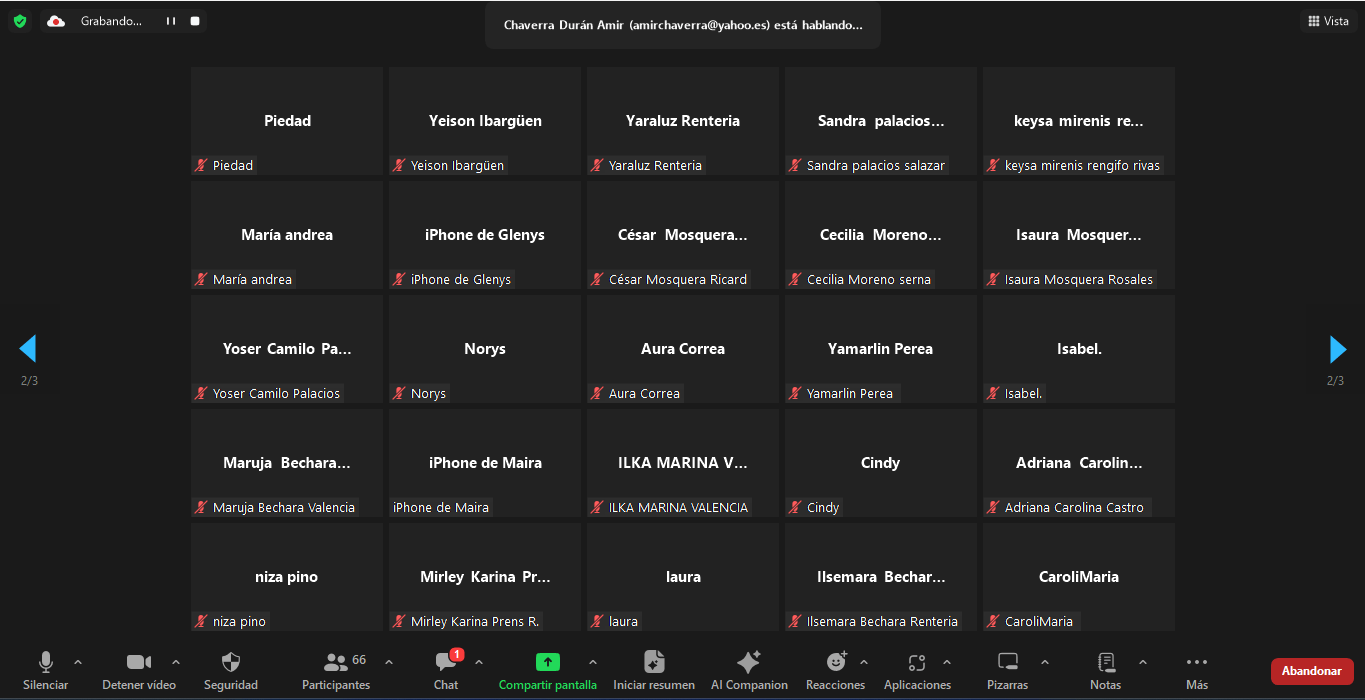Stop the recording
The width and height of the screenshot is (1365, 700).
[195, 21]
